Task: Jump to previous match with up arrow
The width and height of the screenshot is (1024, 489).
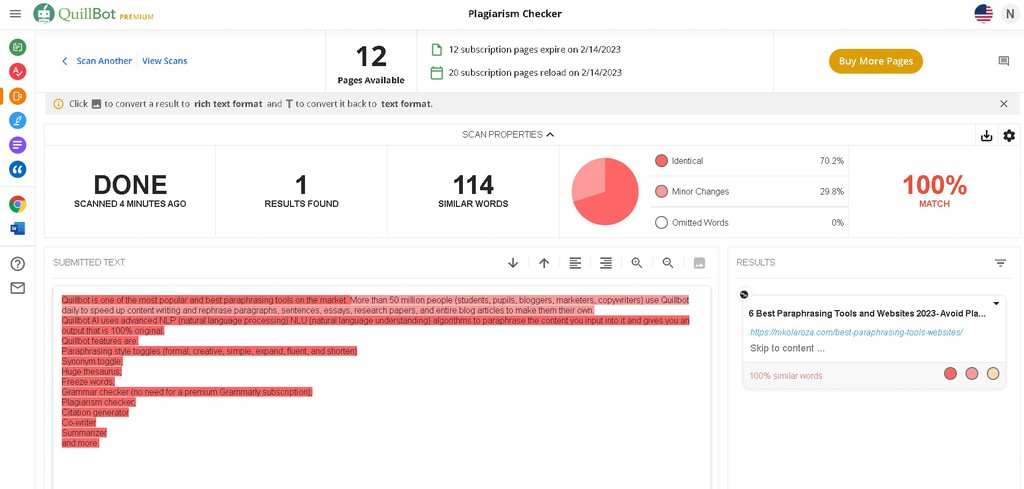Action: tap(544, 262)
